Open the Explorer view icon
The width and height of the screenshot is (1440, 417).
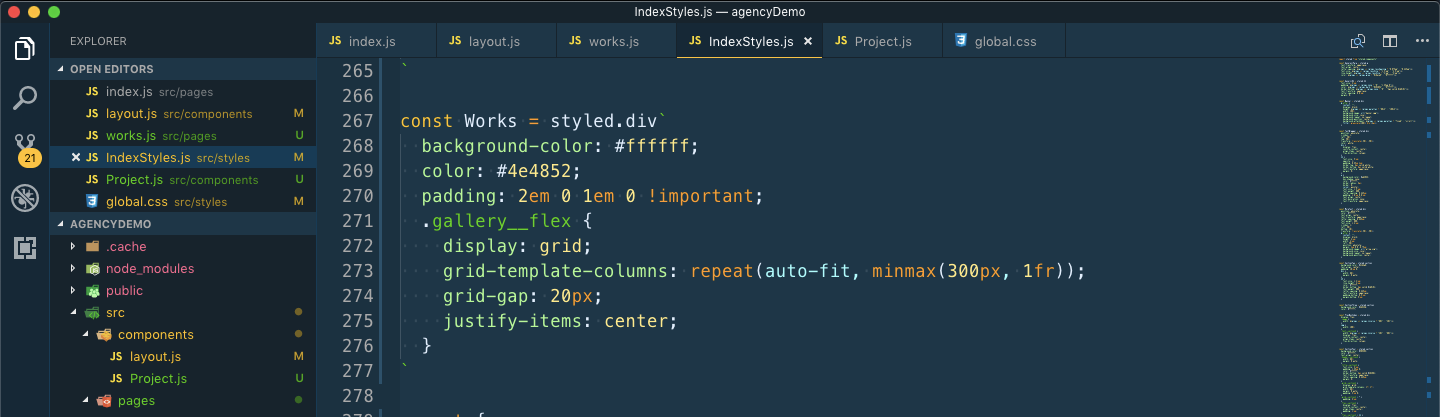(x=25, y=48)
